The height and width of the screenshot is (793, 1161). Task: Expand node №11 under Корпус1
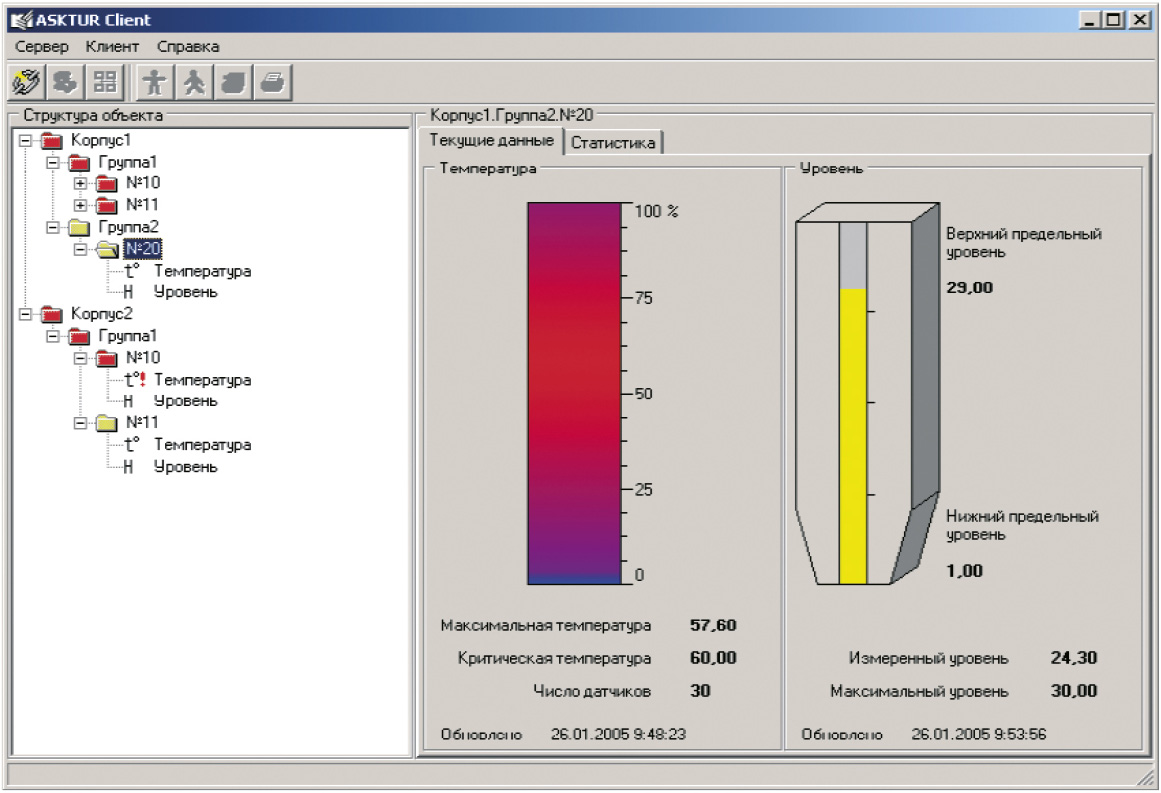80,205
